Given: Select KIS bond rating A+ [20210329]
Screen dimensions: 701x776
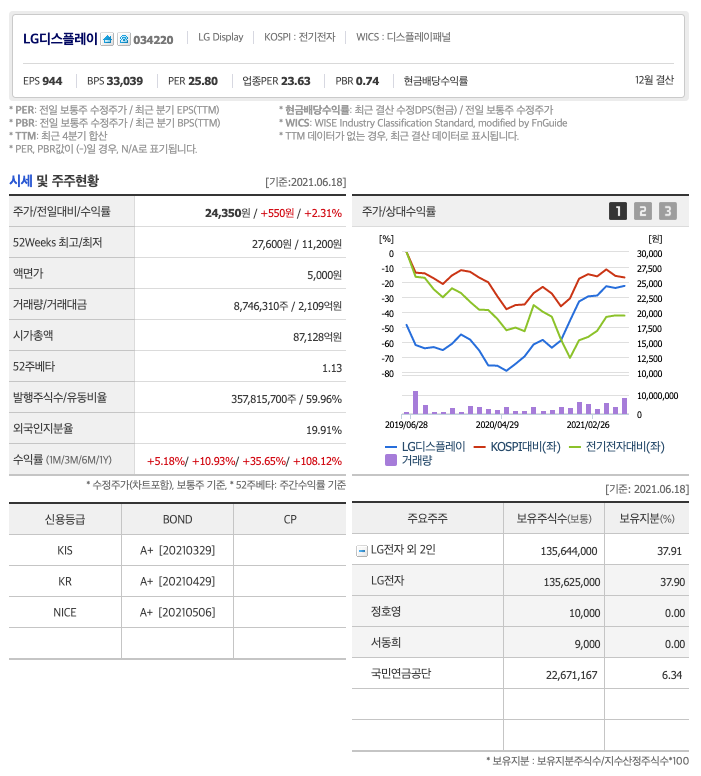Looking at the screenshot, I should 177,550.
